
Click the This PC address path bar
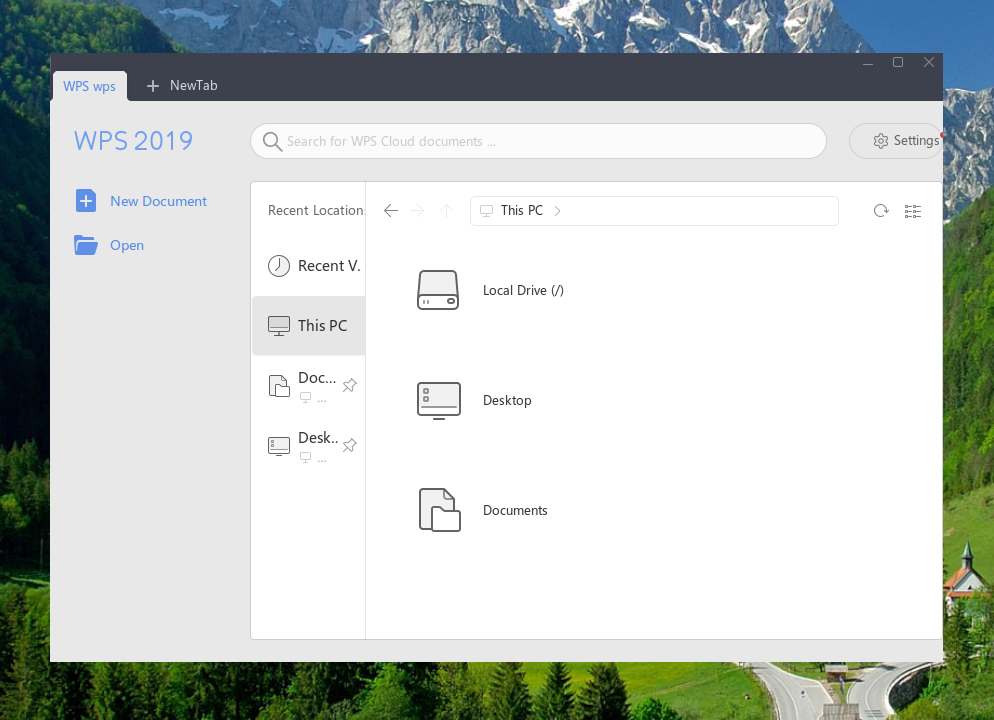(x=690, y=211)
